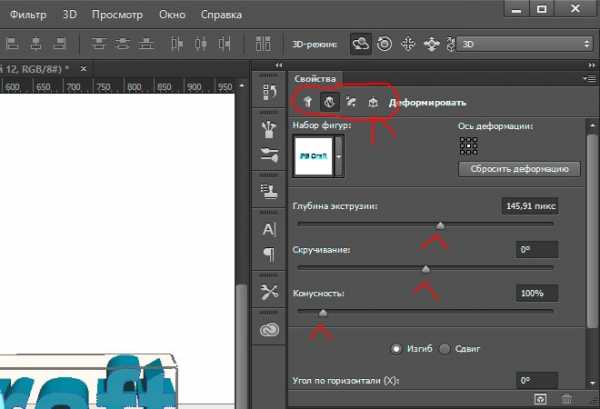Expand the shape preset dropdown arrow

(339, 157)
